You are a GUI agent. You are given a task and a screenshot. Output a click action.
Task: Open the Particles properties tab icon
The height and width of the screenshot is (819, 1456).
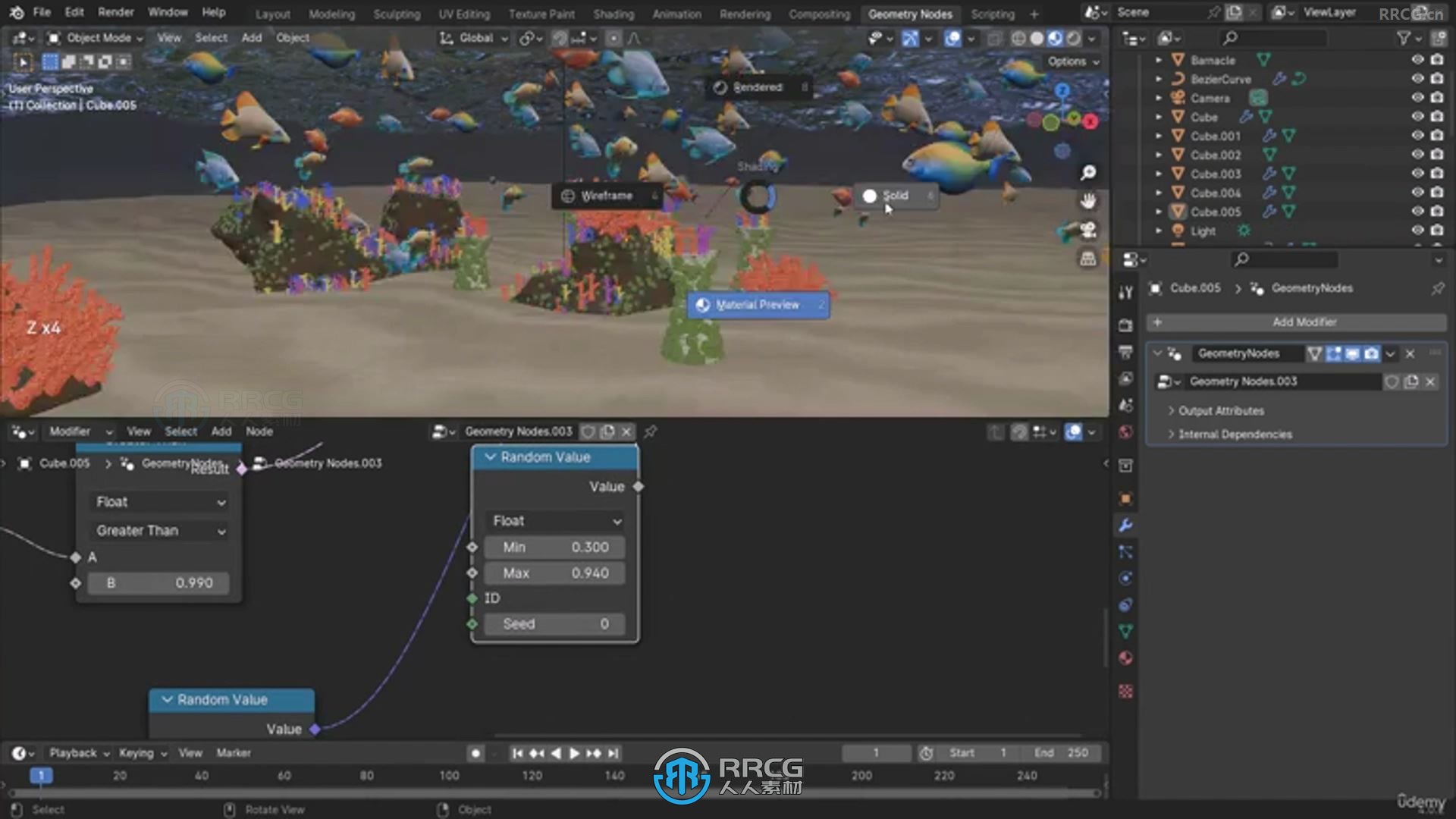coord(1125,551)
